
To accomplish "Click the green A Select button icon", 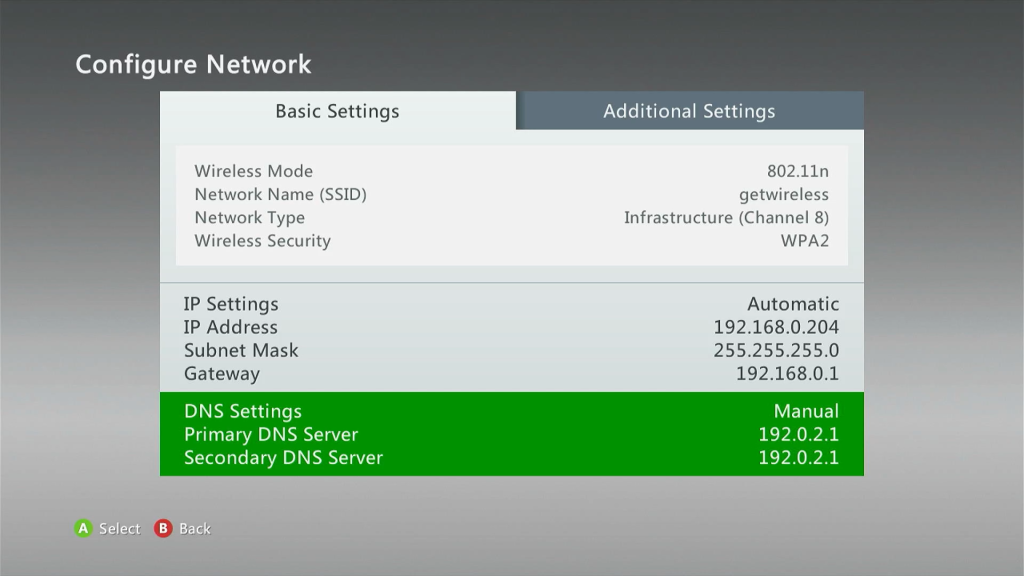I will [84, 528].
